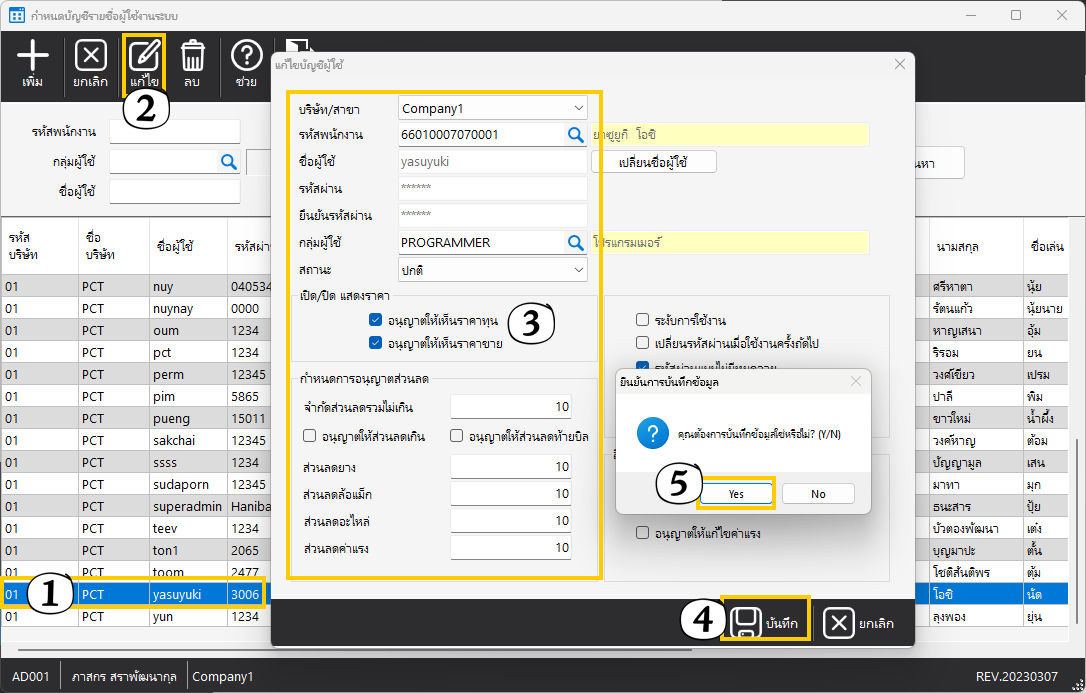The image size is (1086, 693).
Task: Click the Add (เพิ่ม) plus icon
Action: (x=33, y=56)
